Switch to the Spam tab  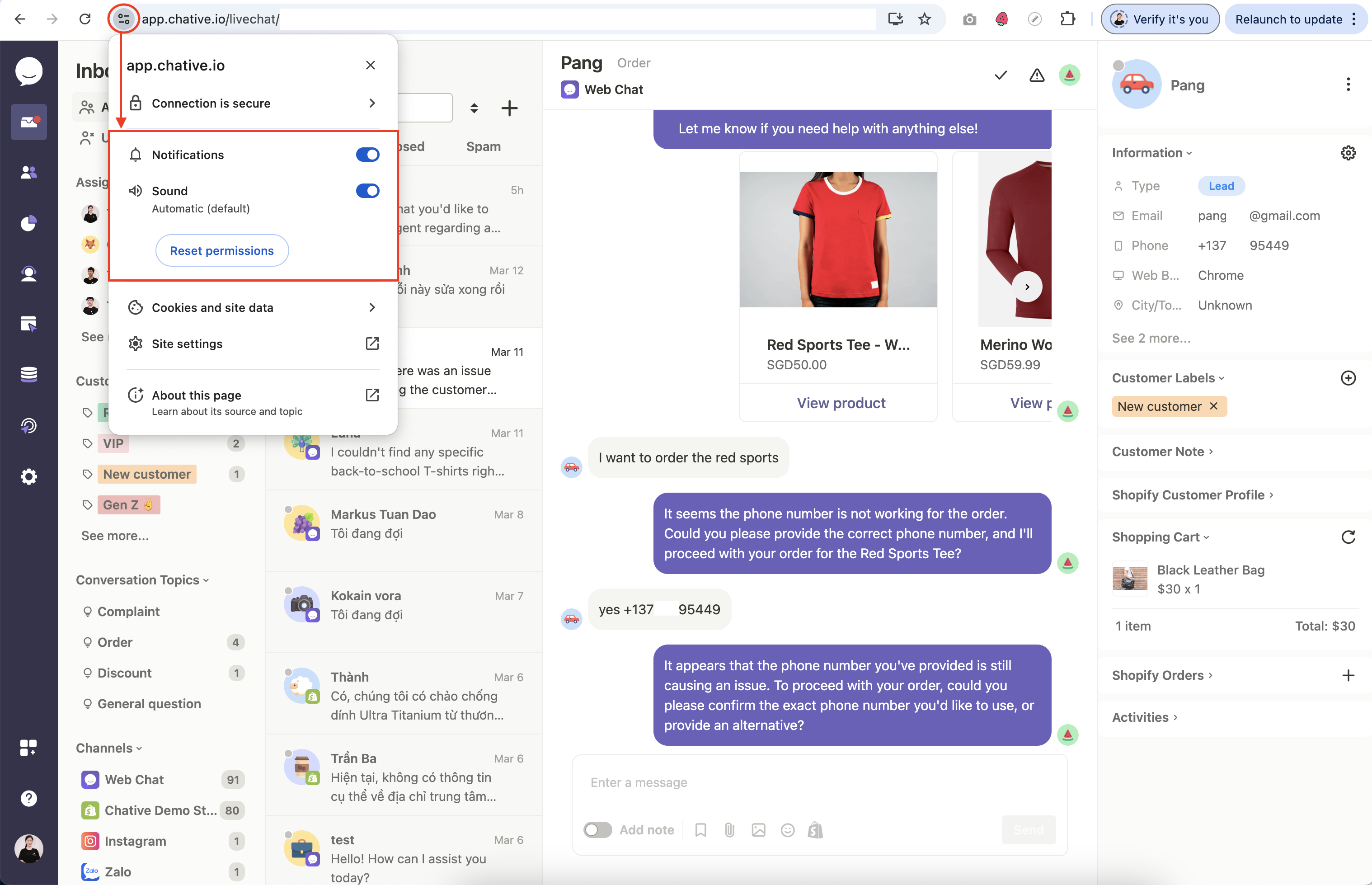click(x=483, y=146)
